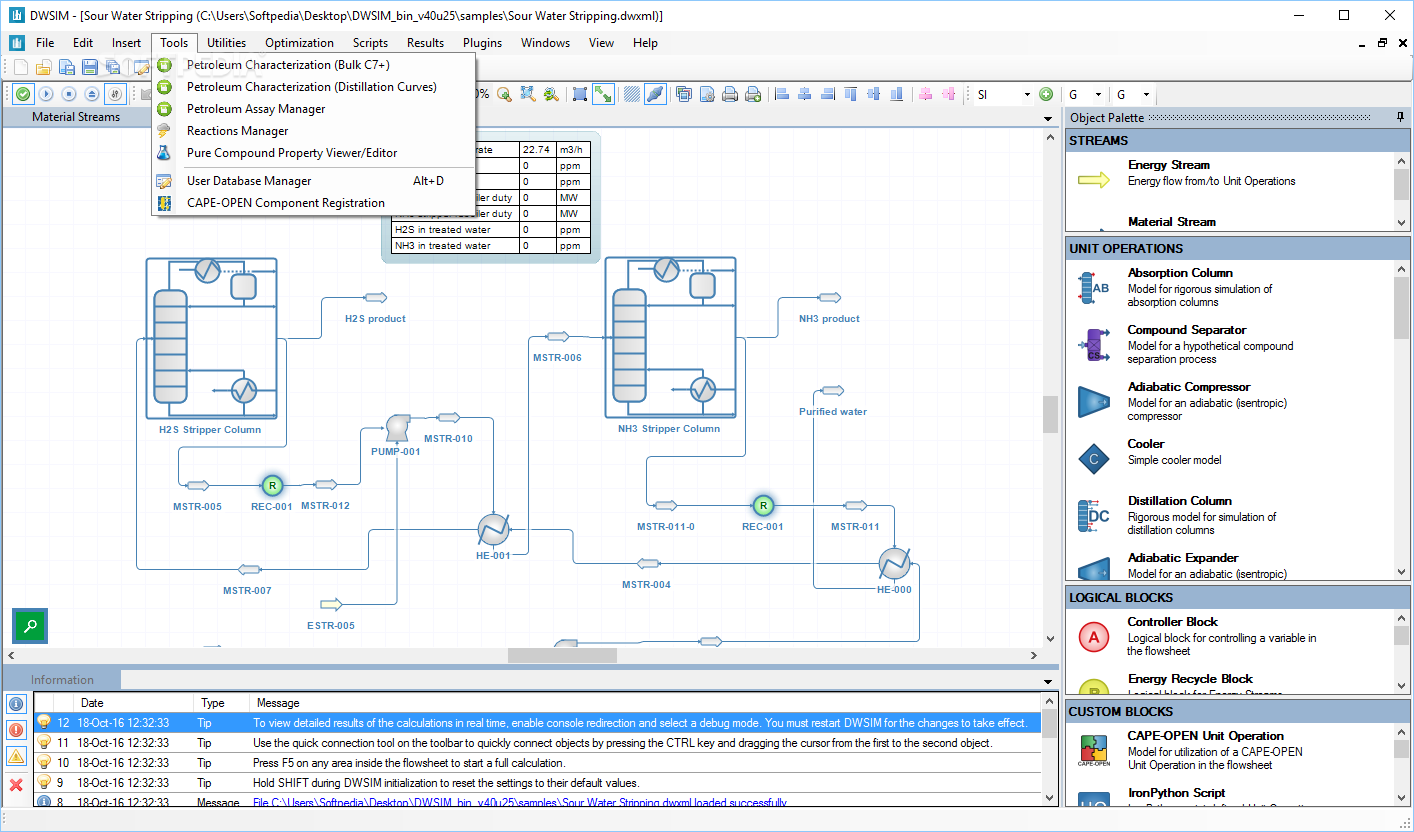1414x832 pixels.
Task: Select Petroleum Characterization (Bulk C7+)
Action: [x=313, y=65]
